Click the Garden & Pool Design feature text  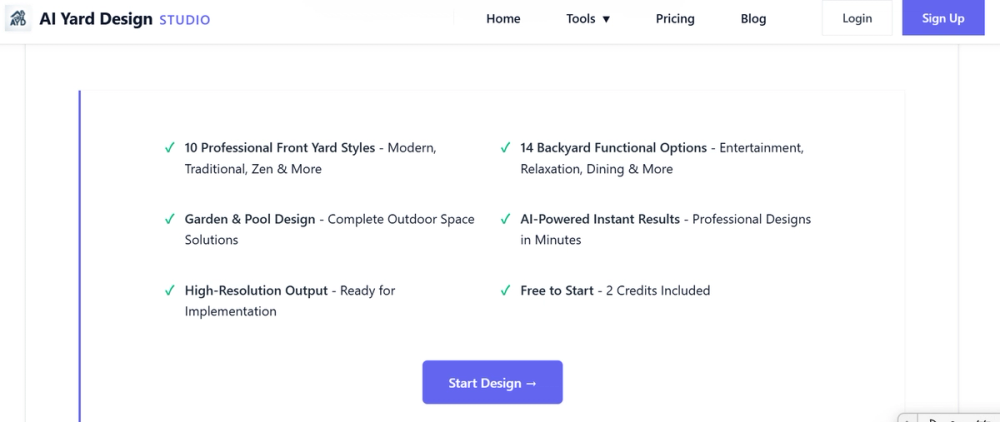tap(250, 219)
